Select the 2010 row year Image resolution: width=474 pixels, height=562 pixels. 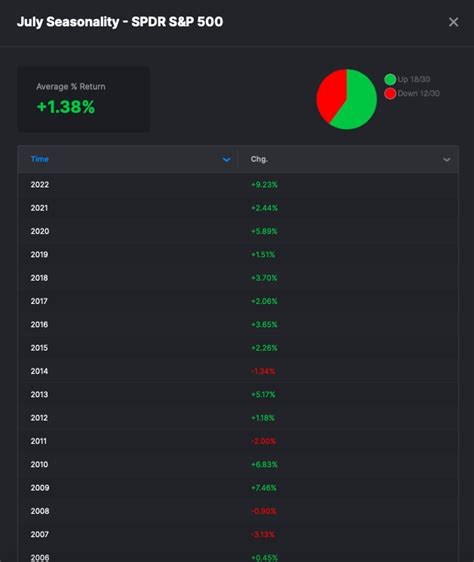tap(39, 464)
